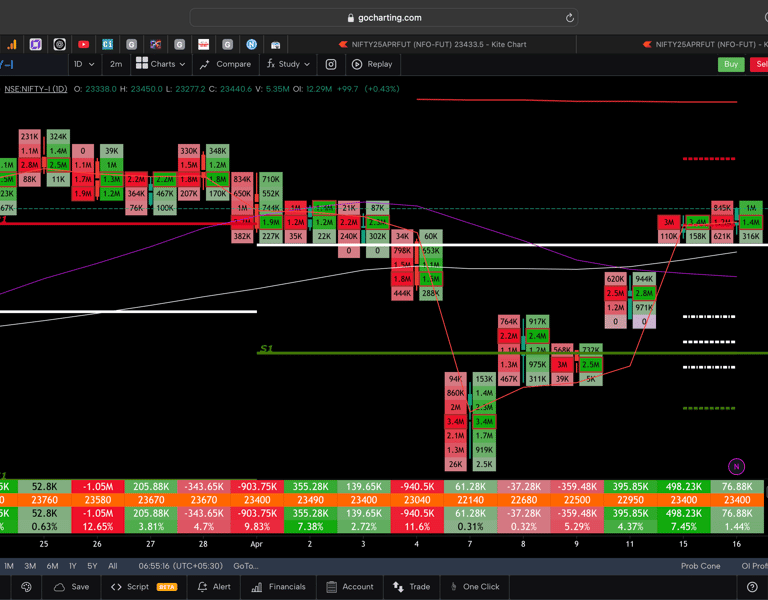Open the Charts layout dropdown

coord(161,64)
